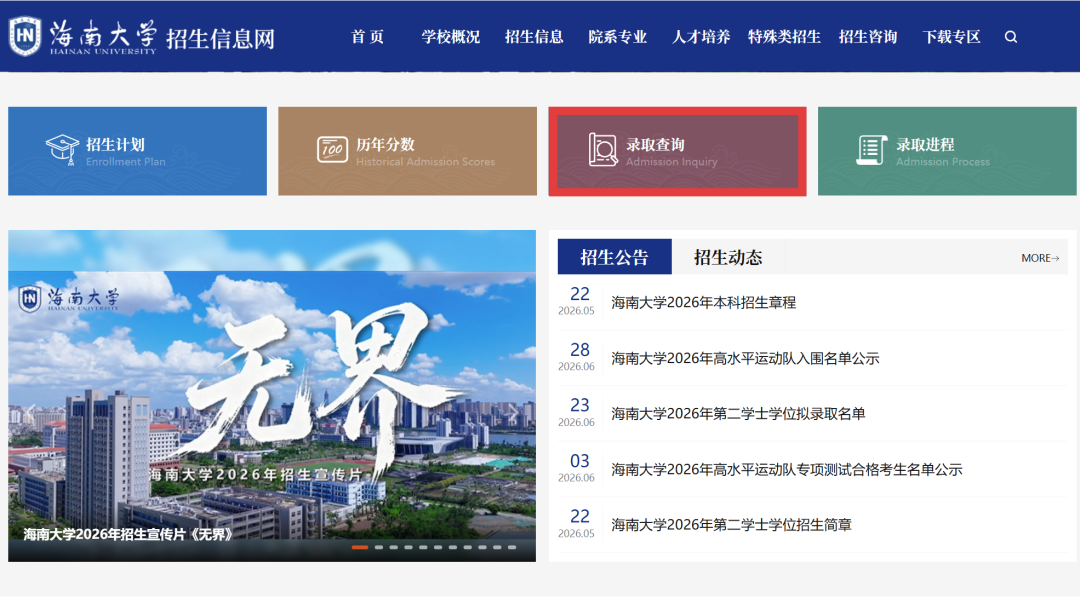Open 高水平运动队专项测试合格考生名单公示 announcement

click(787, 469)
